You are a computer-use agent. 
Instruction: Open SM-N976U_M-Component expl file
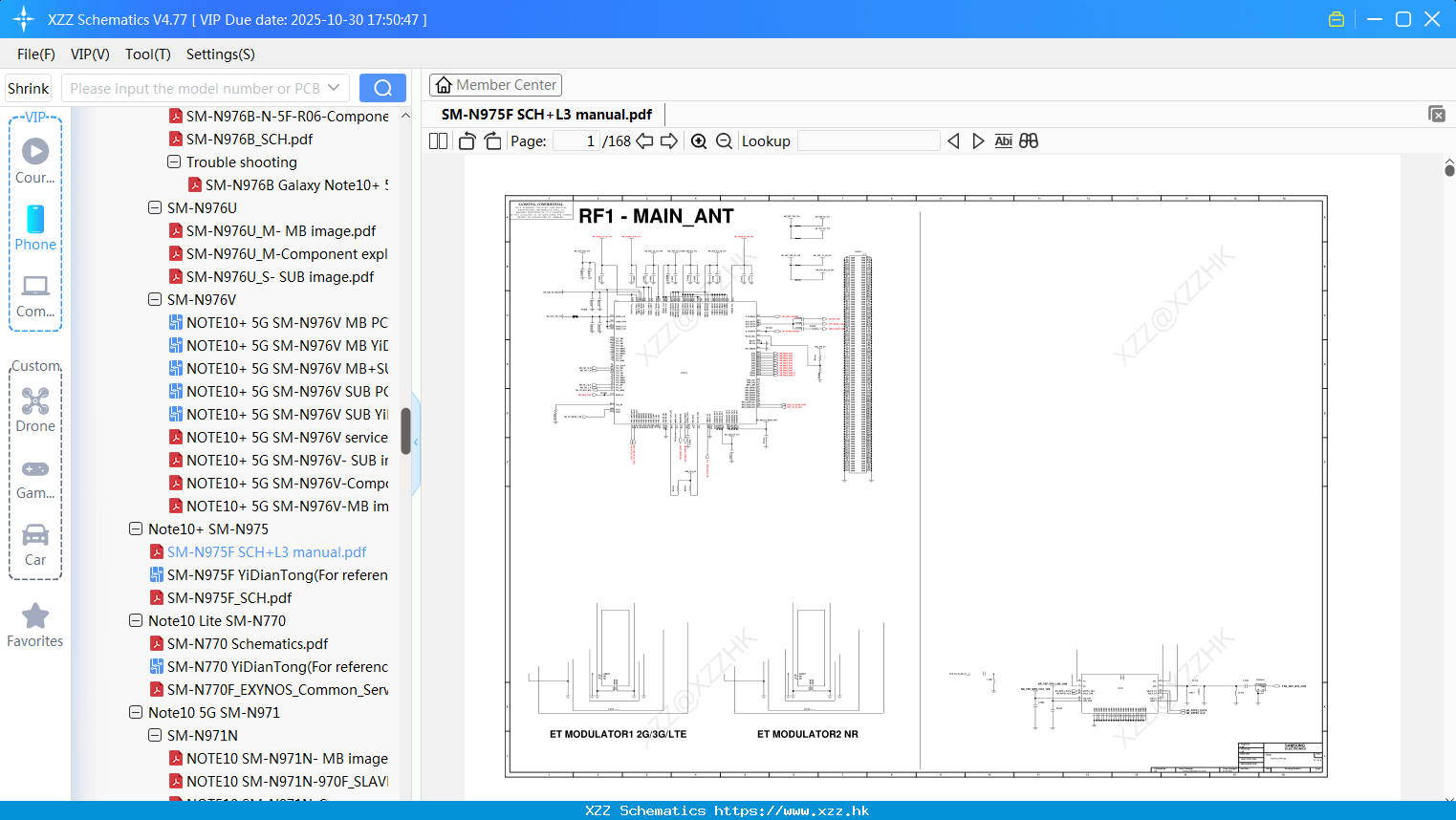tap(278, 254)
